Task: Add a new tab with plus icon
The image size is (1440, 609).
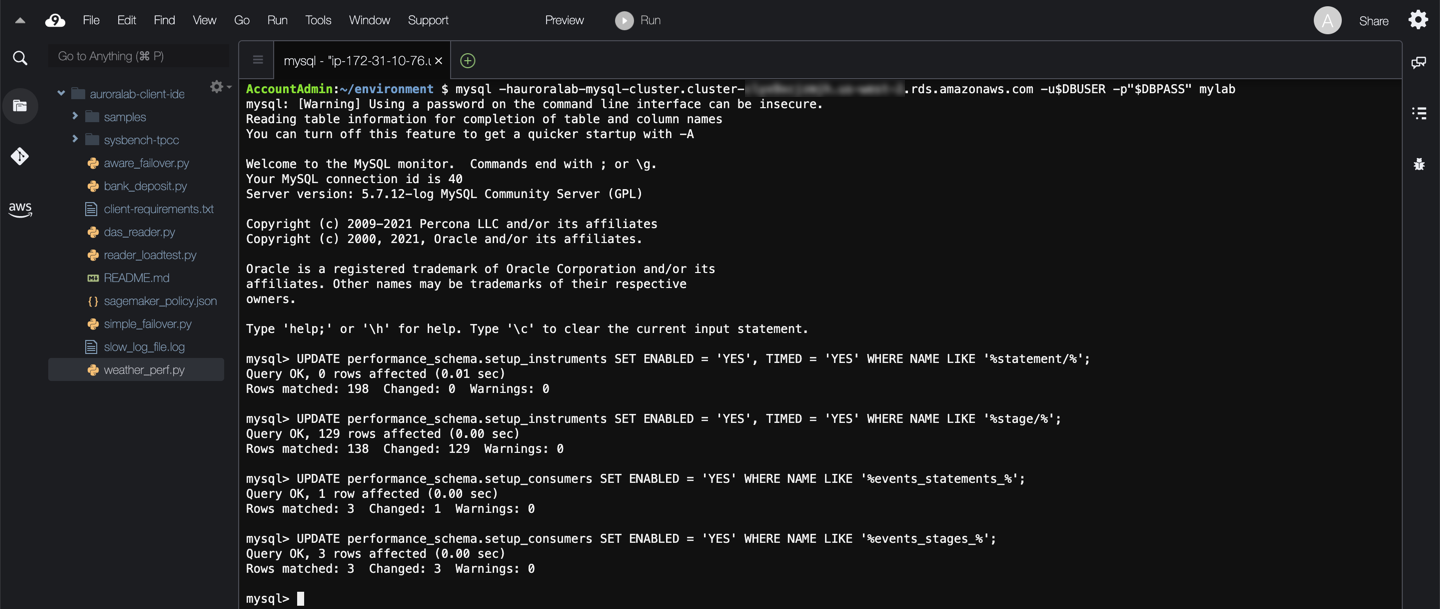Action: click(467, 61)
